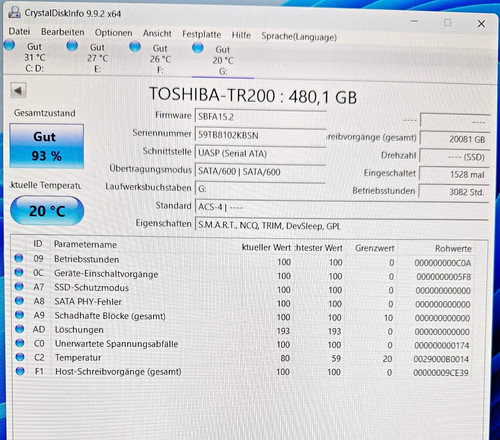Click the 20 °C temperature button

[x=47, y=211]
